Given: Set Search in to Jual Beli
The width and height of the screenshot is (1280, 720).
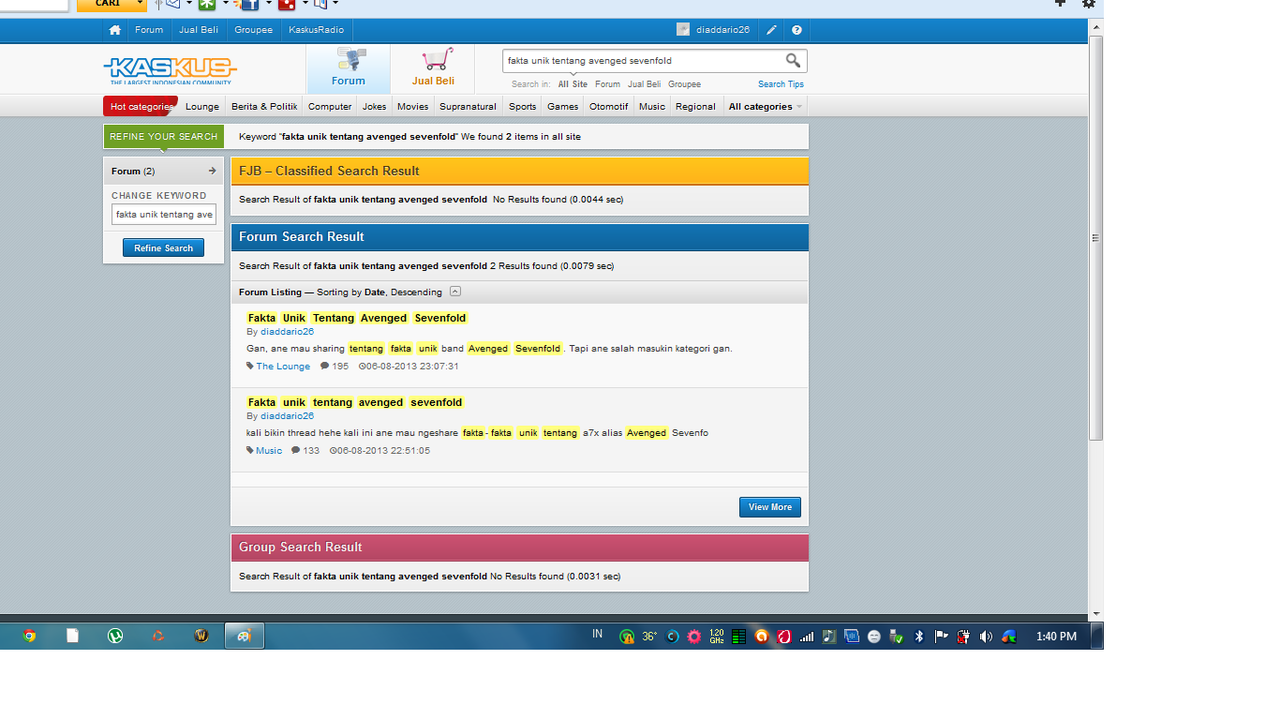Looking at the screenshot, I should coord(644,84).
